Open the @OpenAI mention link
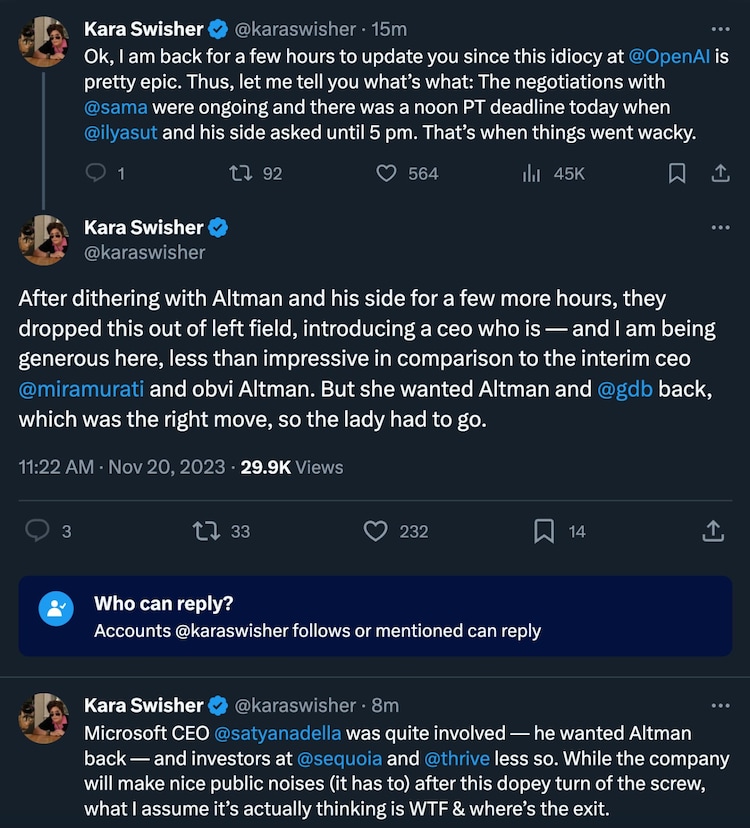Image resolution: width=750 pixels, height=828 pixels. click(670, 56)
